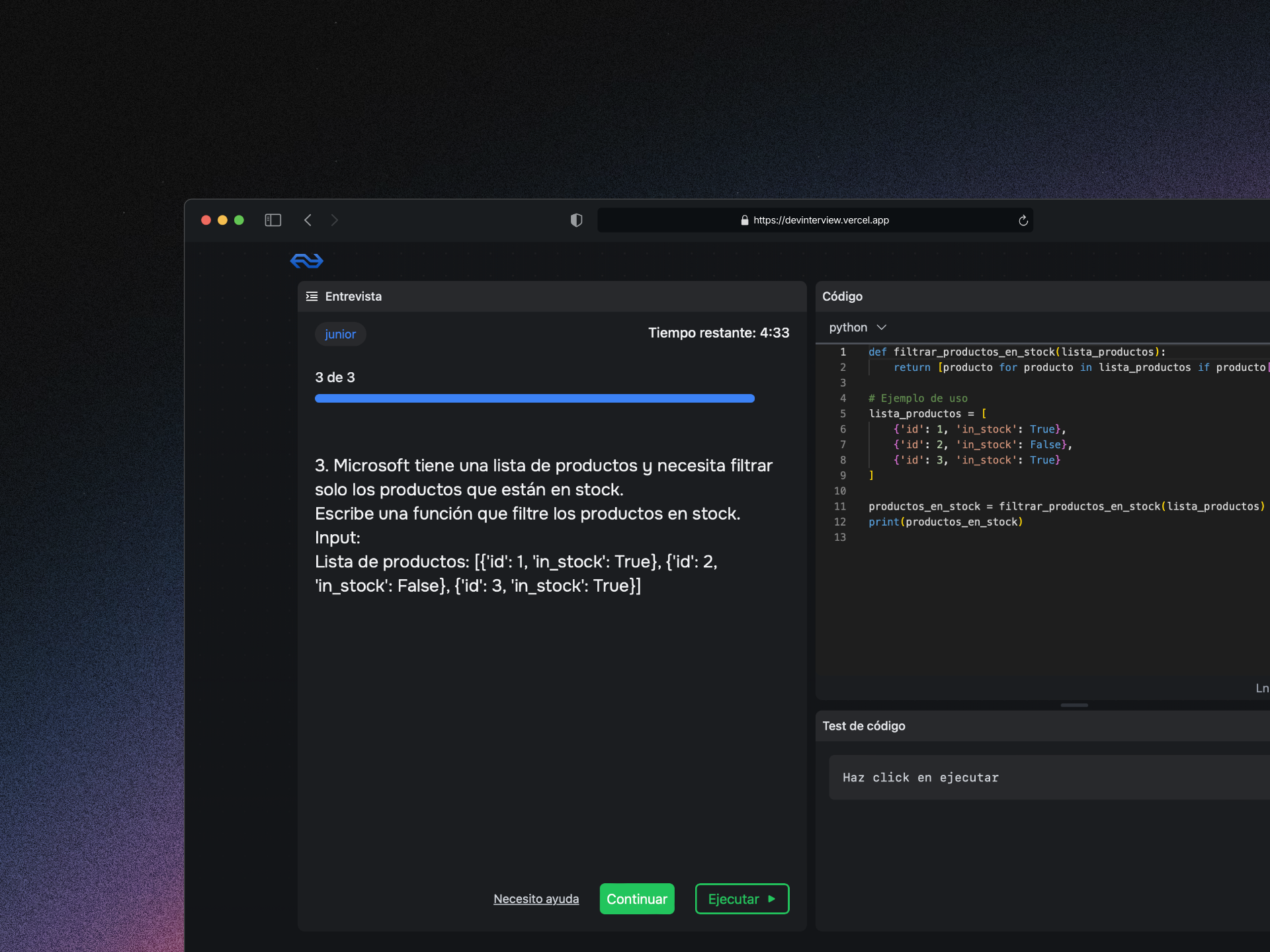Click the Entrevista panel header
This screenshot has height=952, width=1270.
(x=552, y=296)
